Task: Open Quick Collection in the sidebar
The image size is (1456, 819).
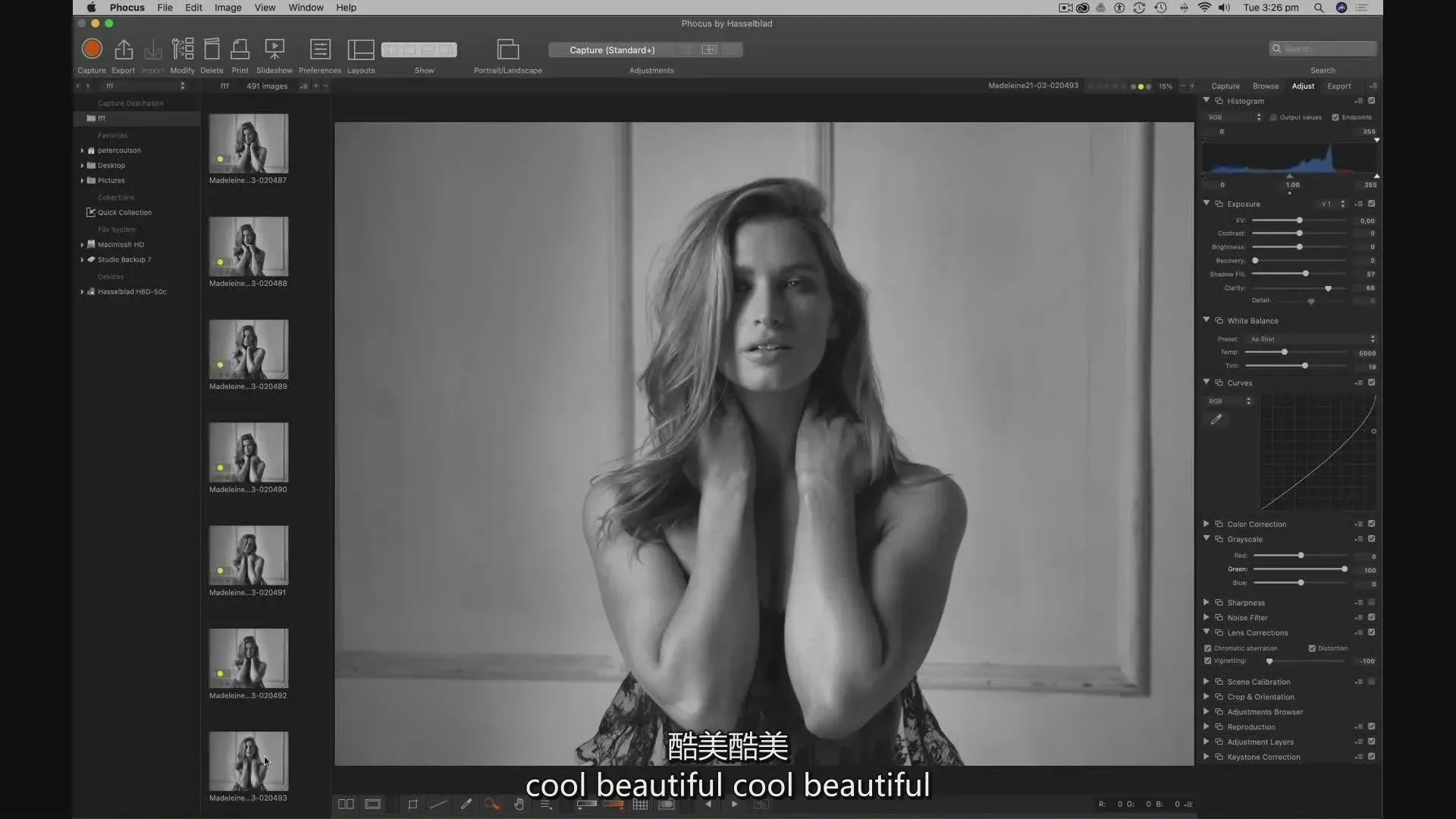Action: click(x=124, y=213)
